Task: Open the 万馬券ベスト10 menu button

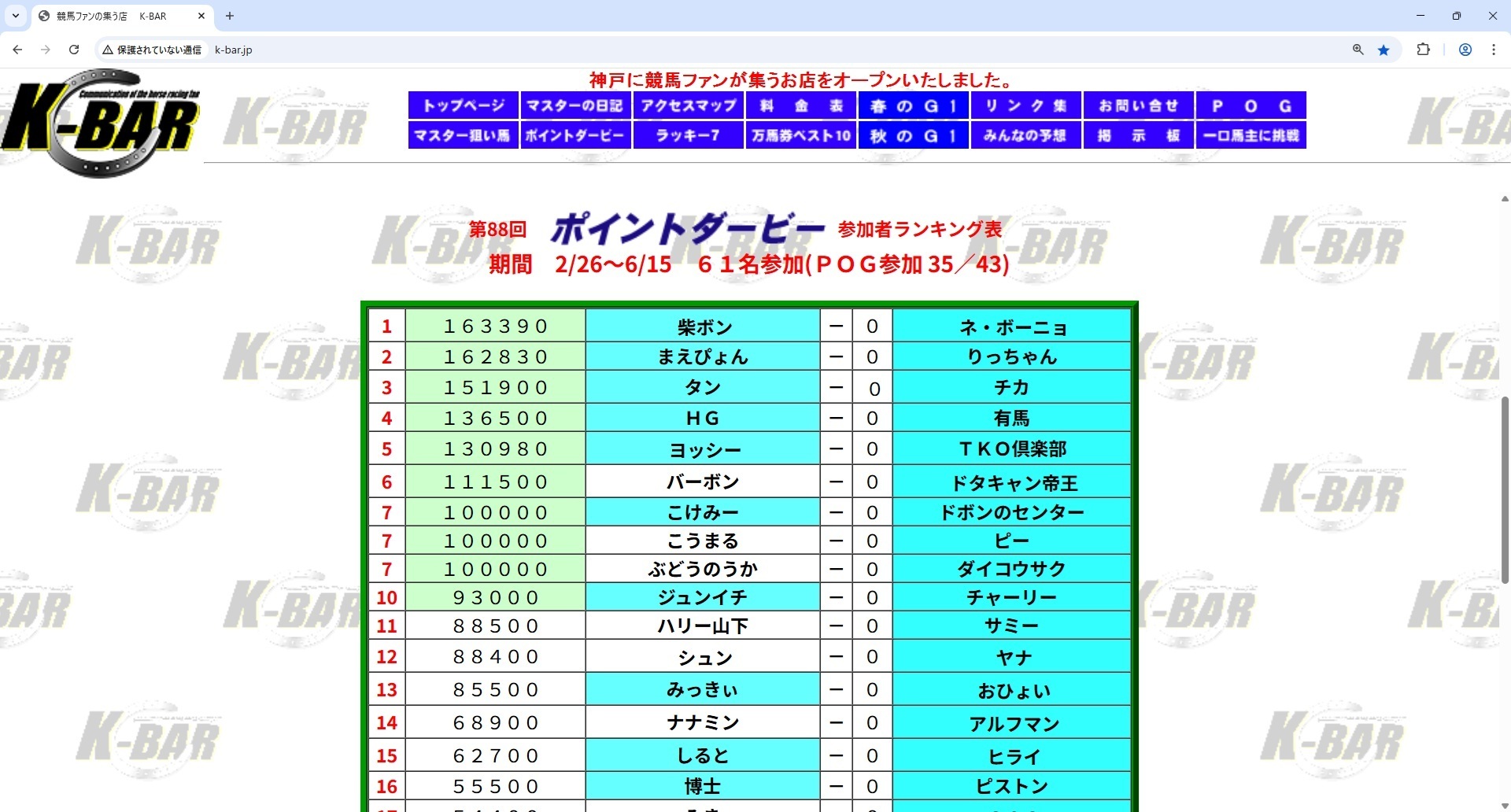Action: pyautogui.click(x=800, y=135)
